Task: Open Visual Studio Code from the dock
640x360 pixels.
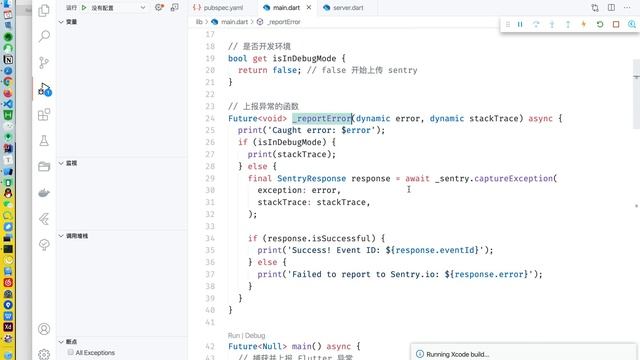Action: click(x=8, y=104)
